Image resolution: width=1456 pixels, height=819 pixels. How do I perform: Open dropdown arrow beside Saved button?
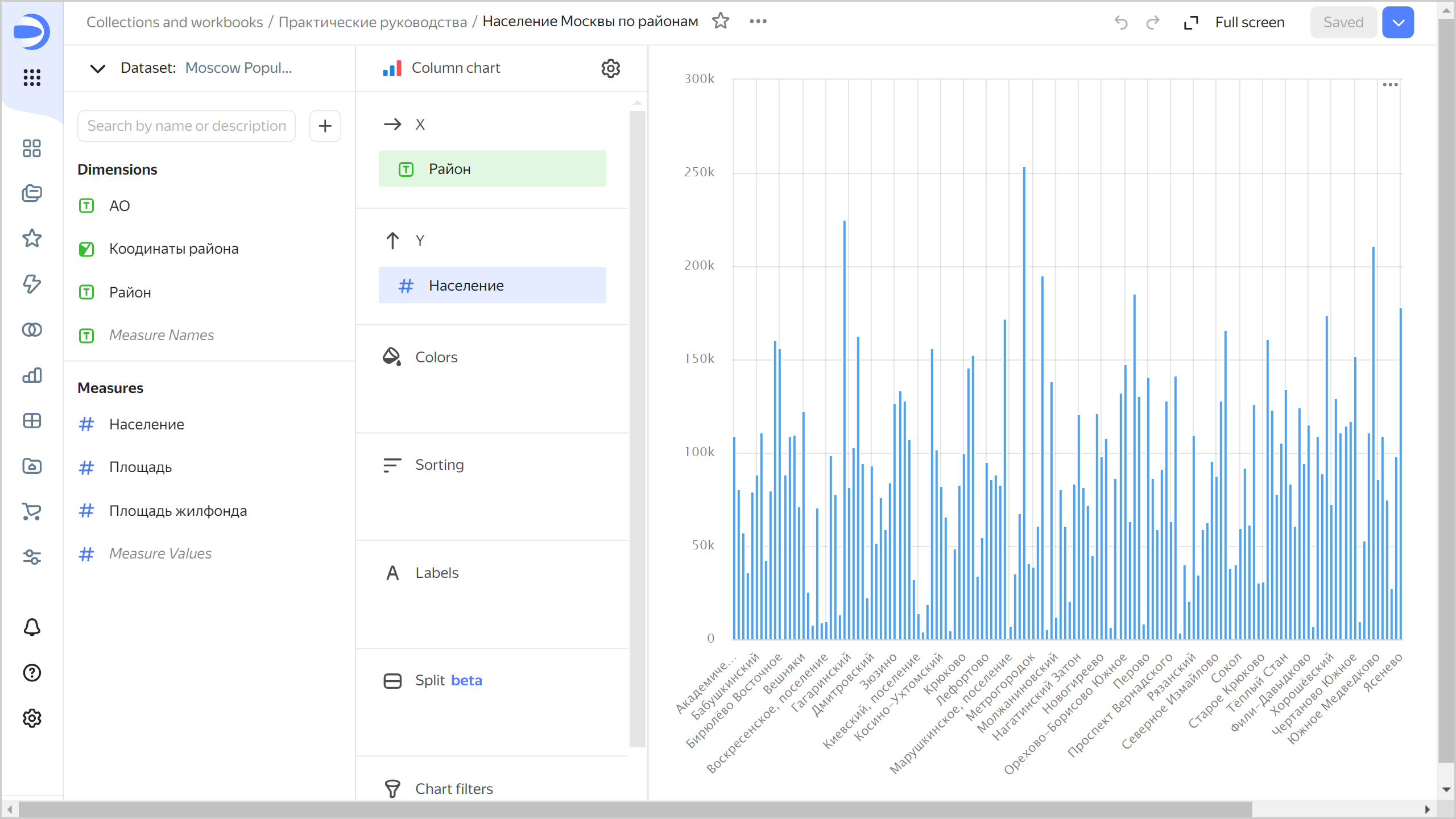pos(1398,23)
